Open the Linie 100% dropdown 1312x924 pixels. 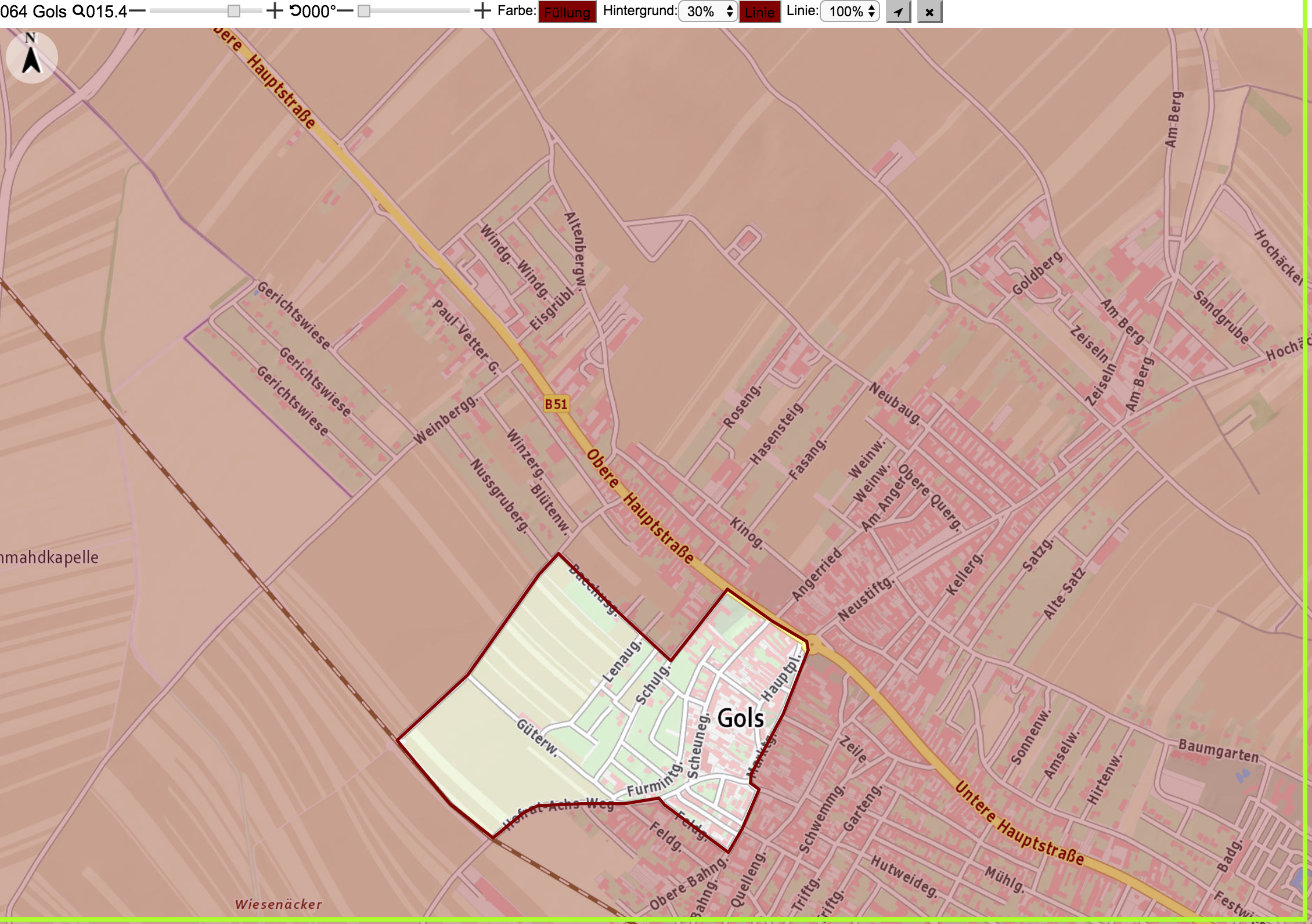850,12
